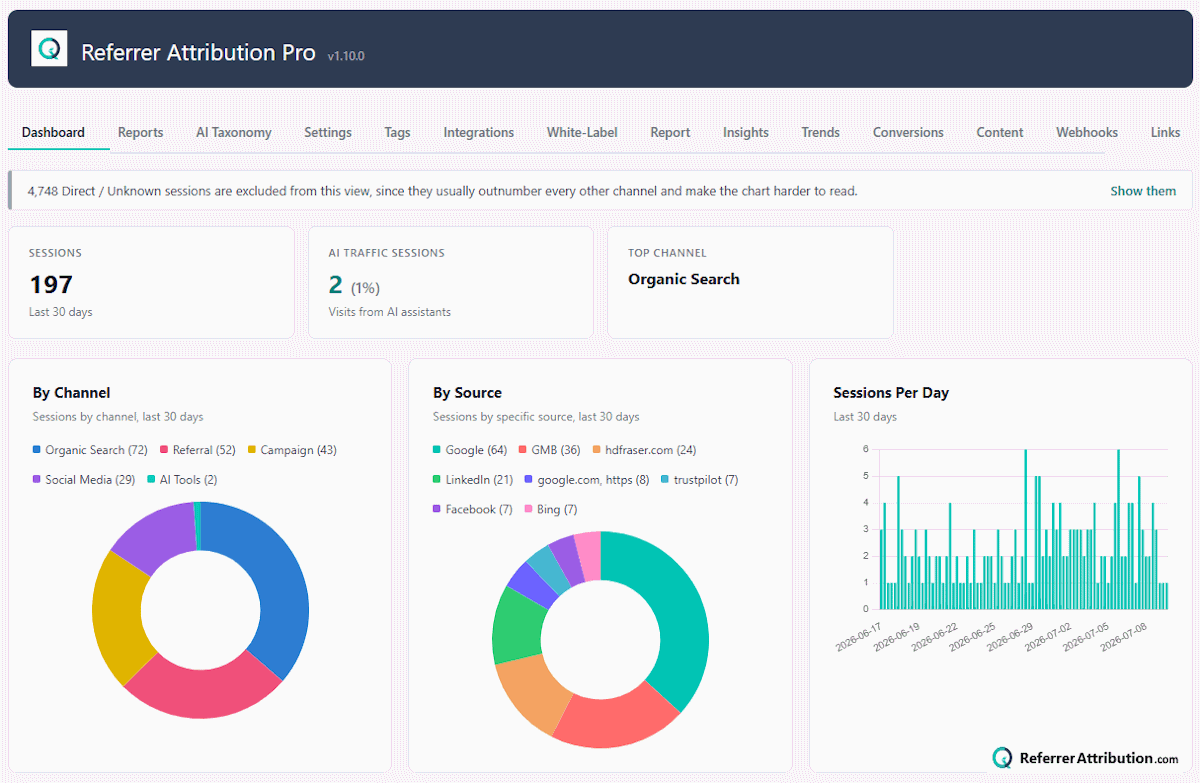Viewport: 1200px width, 783px height.
Task: Click the ReferrerAttribution.com footer logo link
Action: (x=1085, y=758)
